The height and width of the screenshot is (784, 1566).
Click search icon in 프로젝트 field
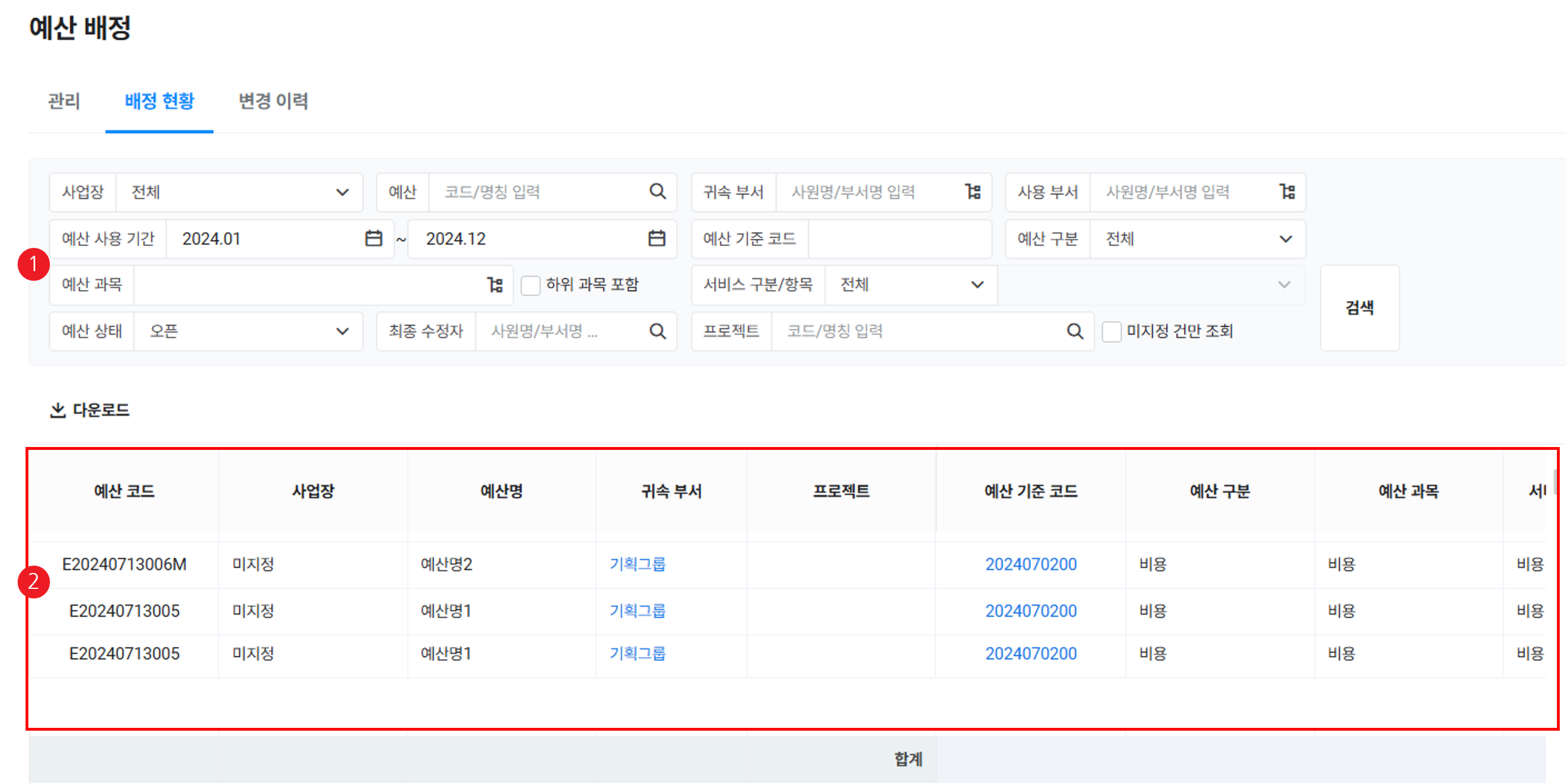pyautogui.click(x=1075, y=331)
